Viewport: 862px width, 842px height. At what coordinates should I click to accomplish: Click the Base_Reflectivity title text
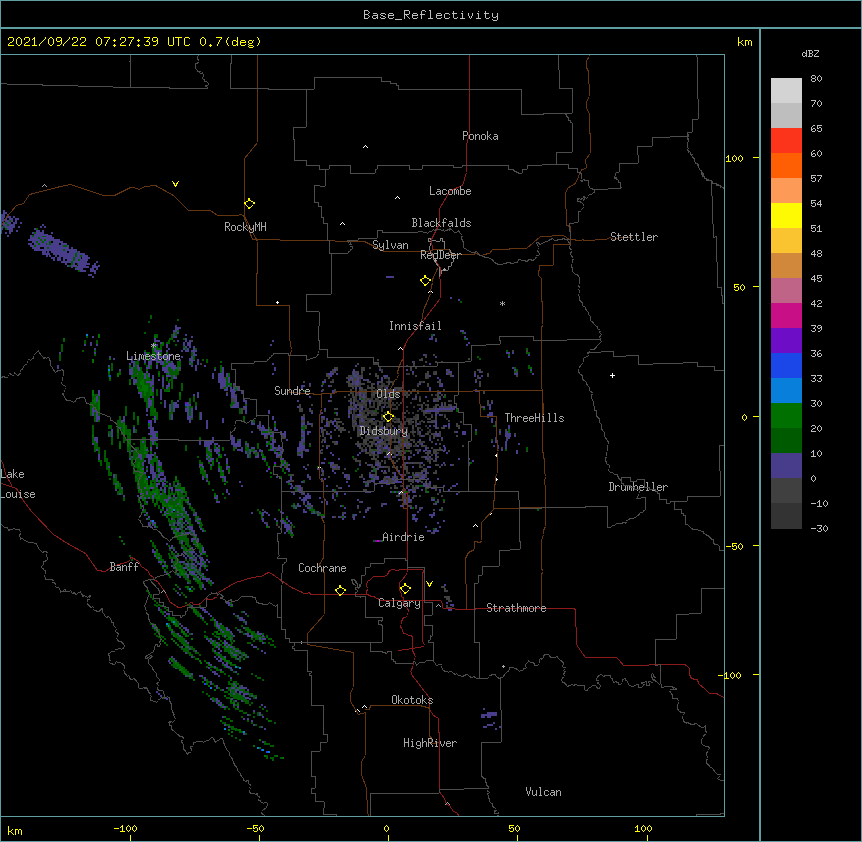[x=431, y=15]
